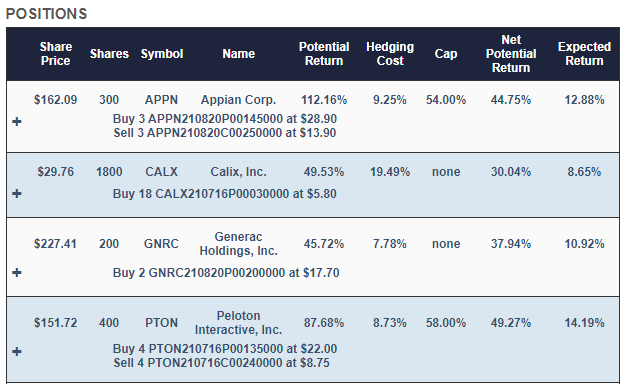Click the Potential Return column header
This screenshot has width=627, height=384.
coord(324,54)
